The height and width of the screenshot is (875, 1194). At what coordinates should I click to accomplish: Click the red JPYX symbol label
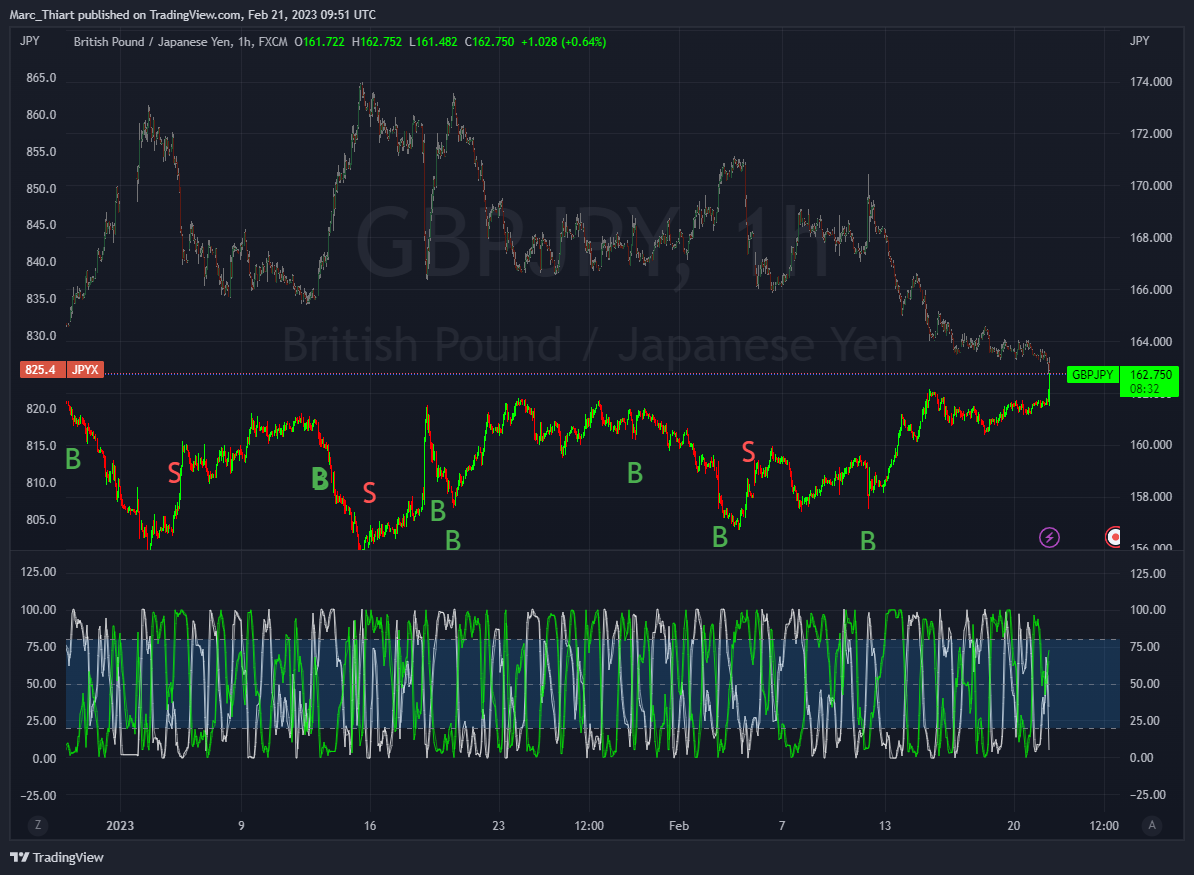(x=85, y=370)
